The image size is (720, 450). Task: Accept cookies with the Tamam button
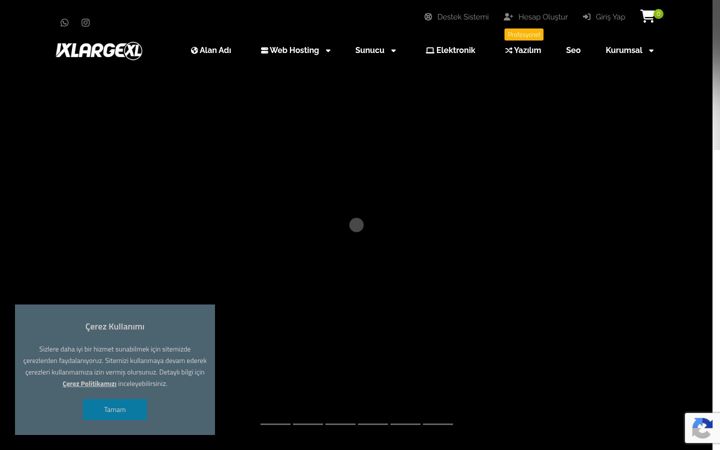coord(115,410)
